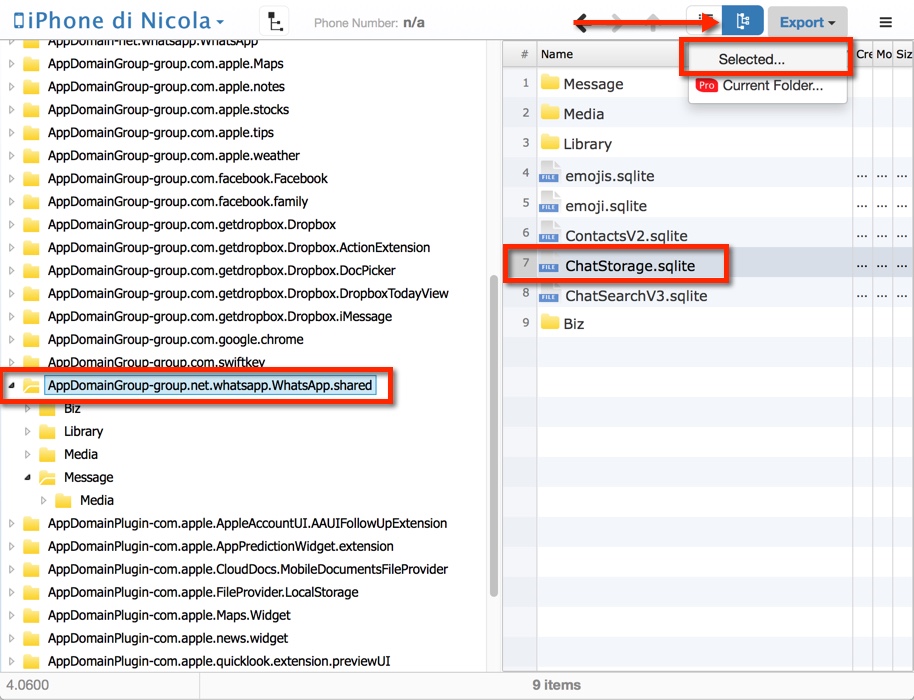The image size is (914, 700).
Task: Switch to tree view mode
Action: pos(743,21)
